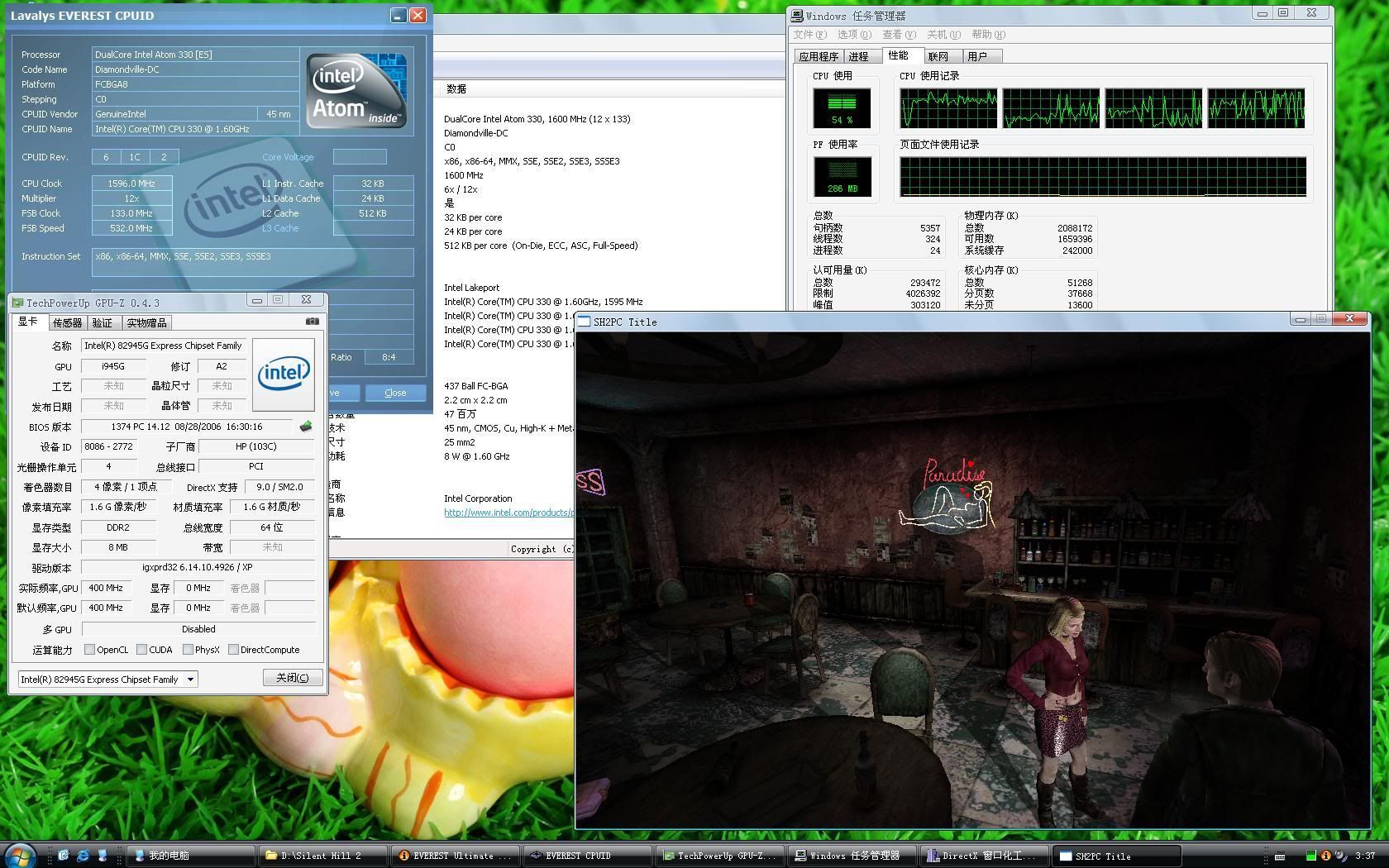
Task: Select the 显卡 tab in GPU-Z
Action: 28,322
